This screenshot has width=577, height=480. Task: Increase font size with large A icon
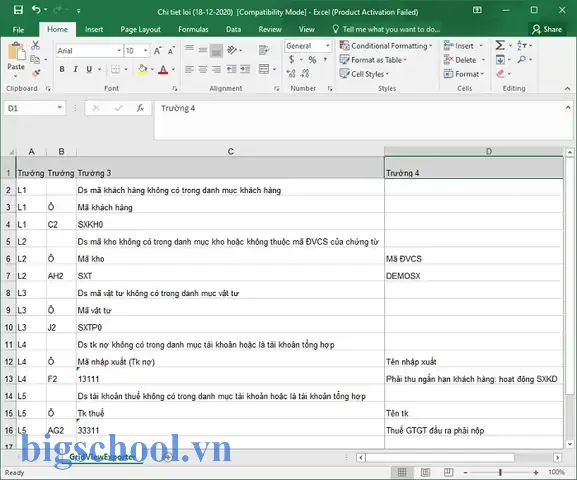157,51
